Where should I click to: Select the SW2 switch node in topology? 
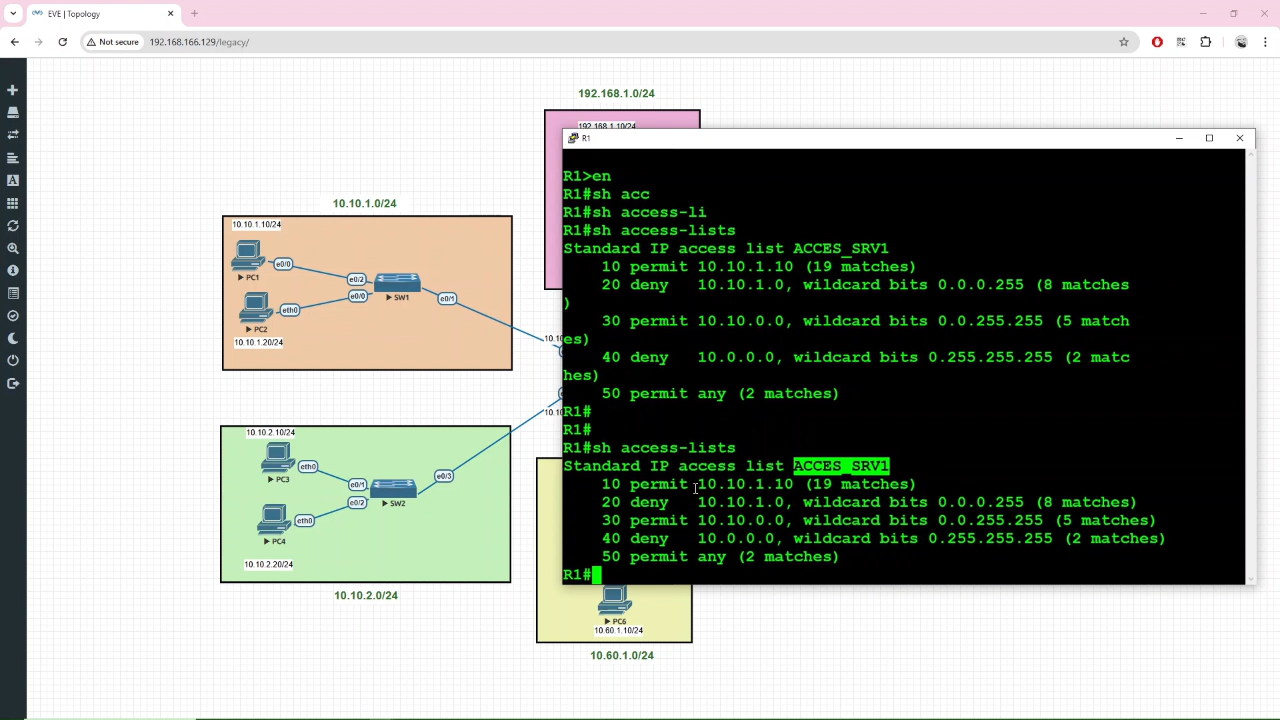point(393,490)
